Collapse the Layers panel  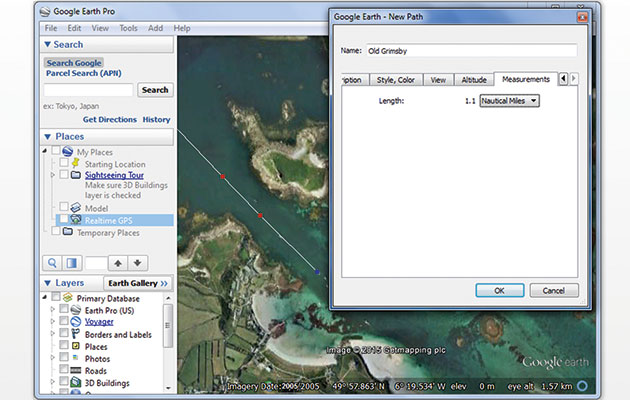pos(47,283)
